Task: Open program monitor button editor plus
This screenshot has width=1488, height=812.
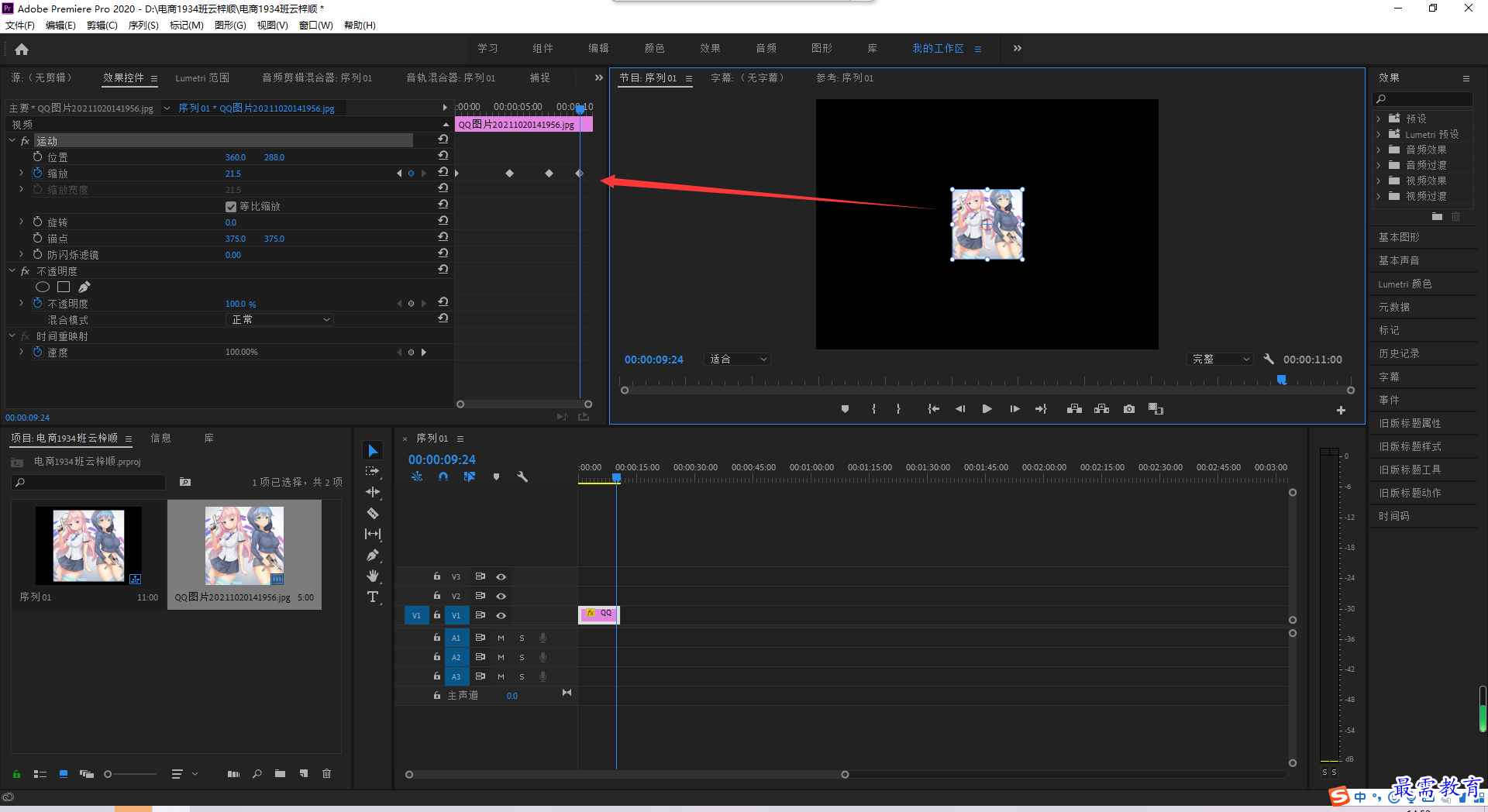Action: coord(1341,411)
